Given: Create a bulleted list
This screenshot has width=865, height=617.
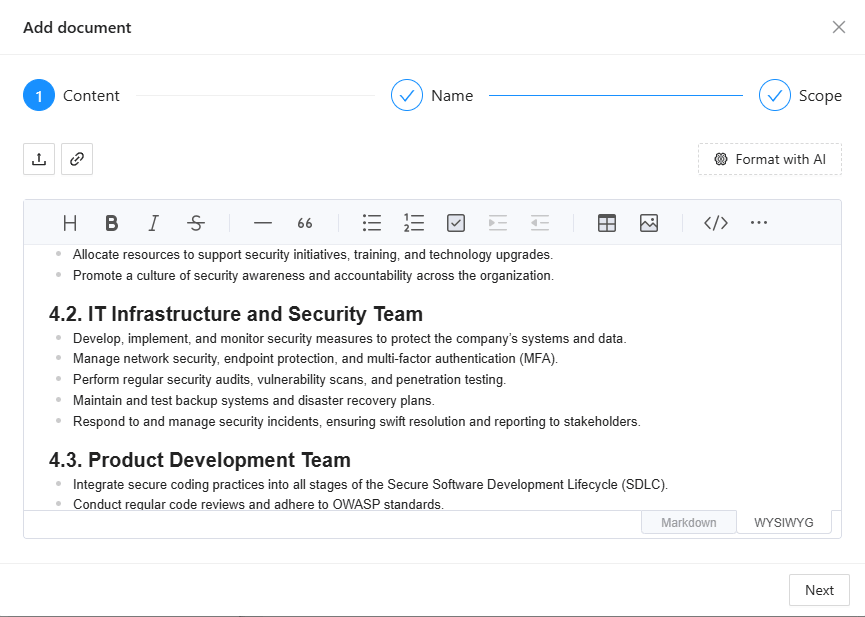Looking at the screenshot, I should pos(371,222).
